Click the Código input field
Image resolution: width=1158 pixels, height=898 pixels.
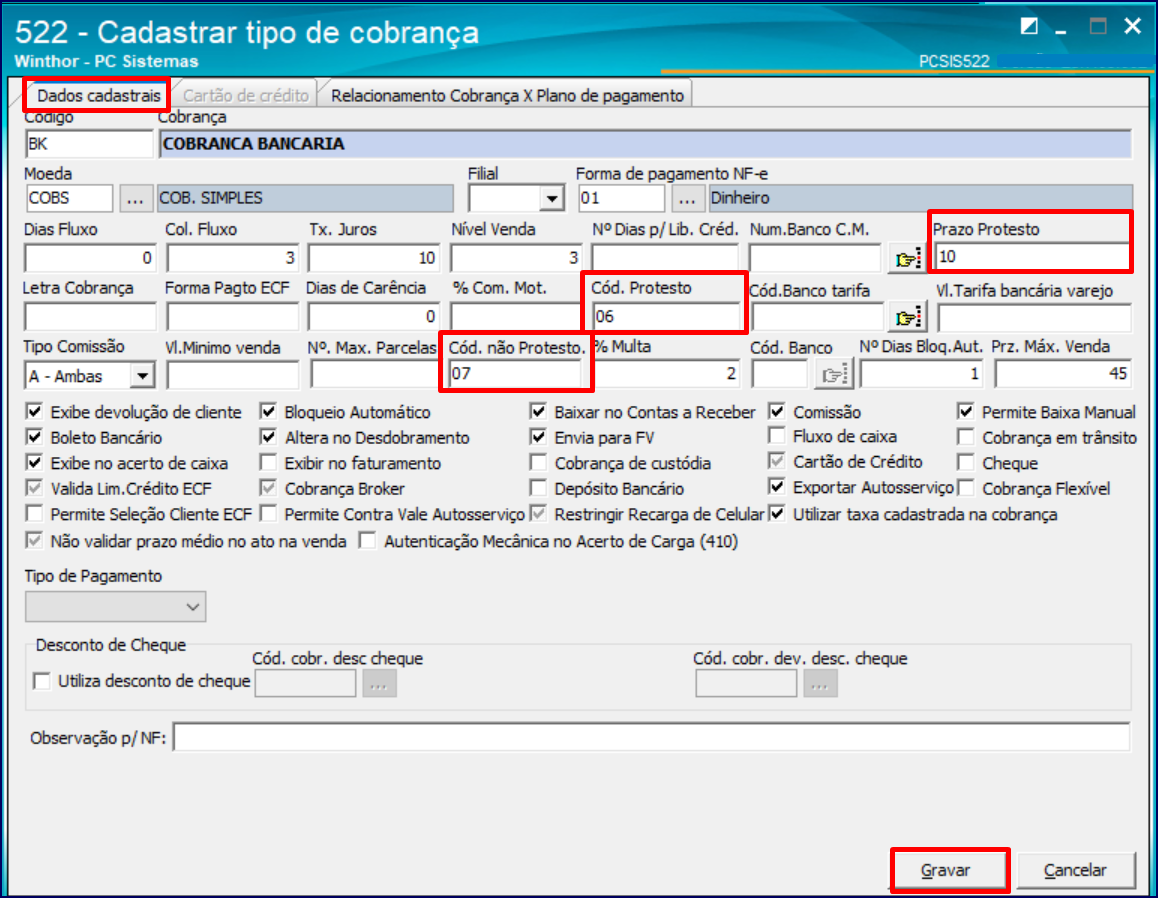click(x=89, y=144)
